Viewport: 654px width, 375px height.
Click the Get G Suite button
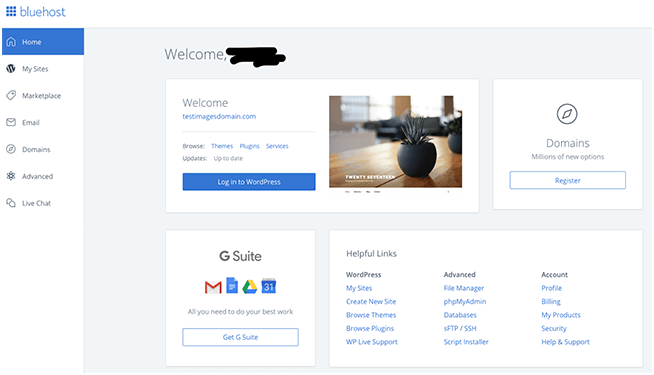tap(240, 337)
